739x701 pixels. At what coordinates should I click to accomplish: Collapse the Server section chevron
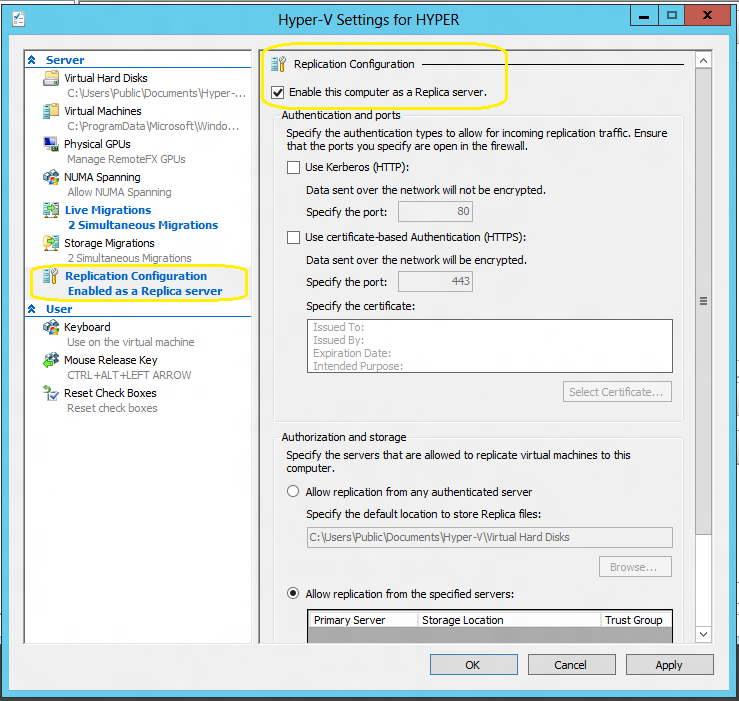33,60
